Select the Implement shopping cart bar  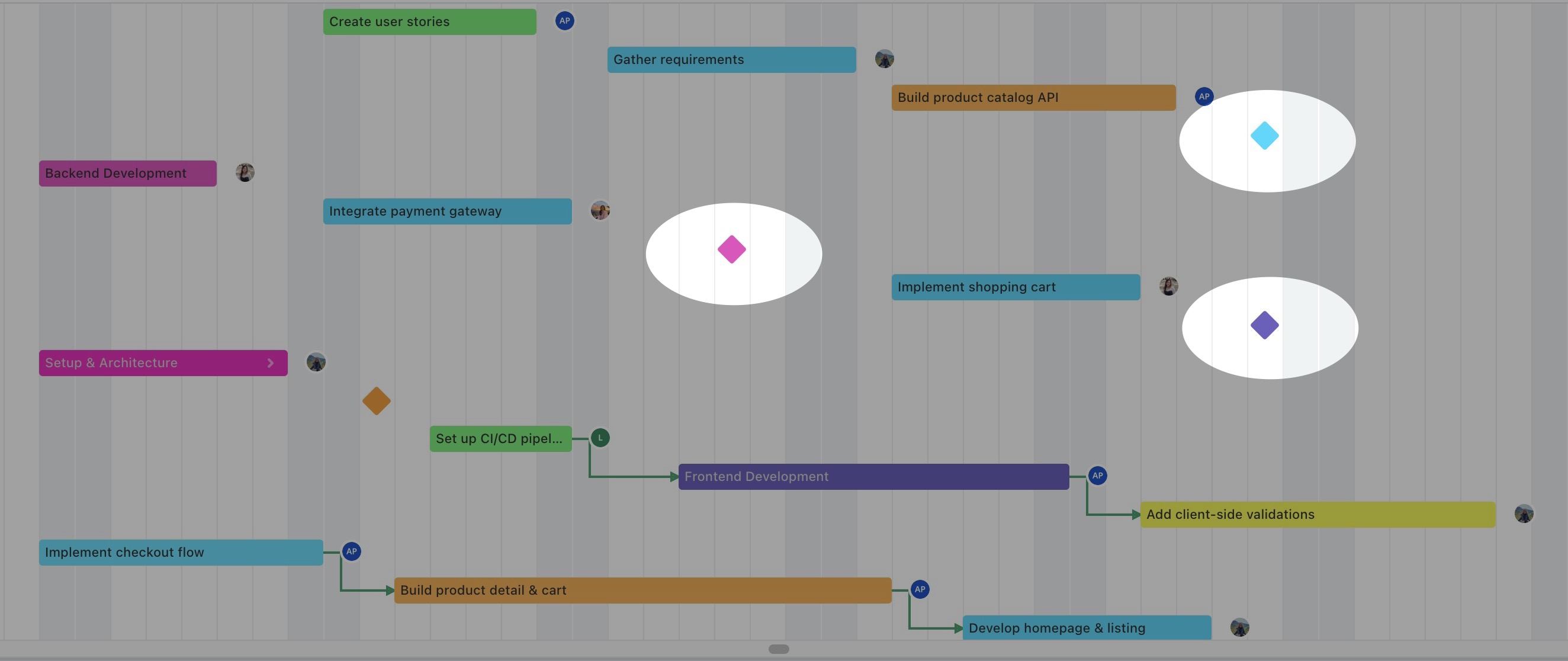1016,287
